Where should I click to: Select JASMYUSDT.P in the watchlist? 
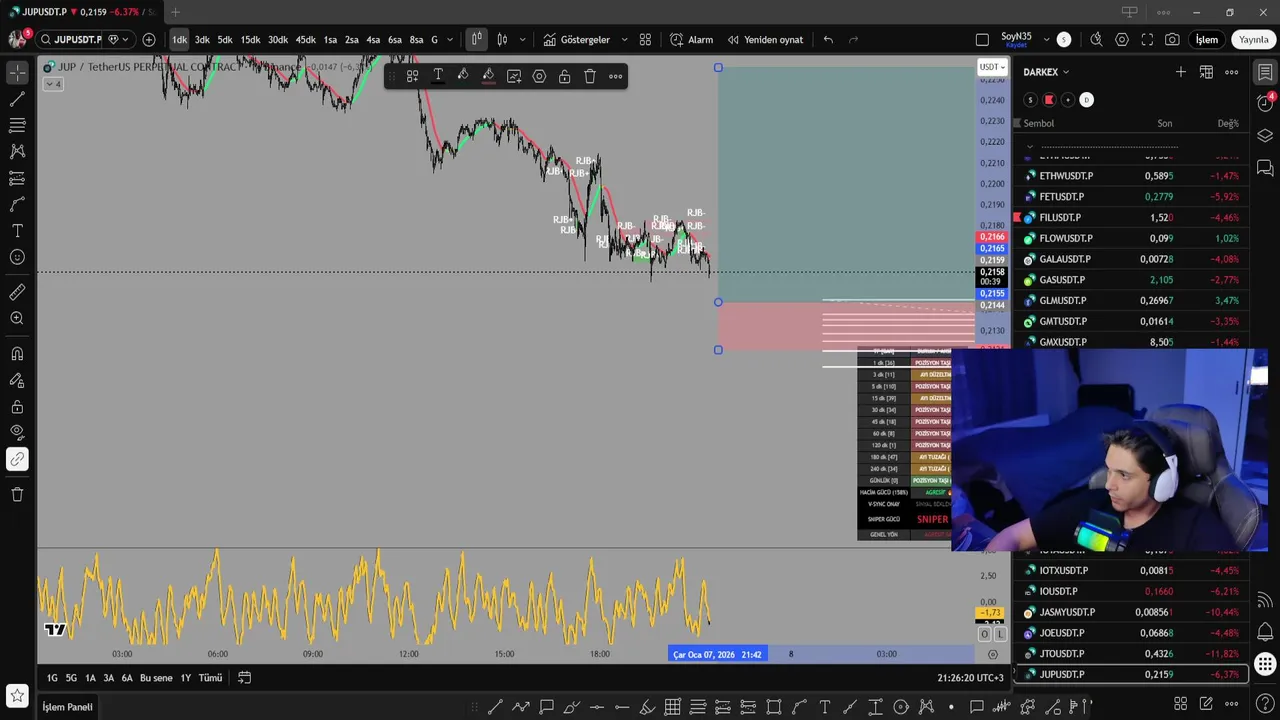pos(1131,612)
